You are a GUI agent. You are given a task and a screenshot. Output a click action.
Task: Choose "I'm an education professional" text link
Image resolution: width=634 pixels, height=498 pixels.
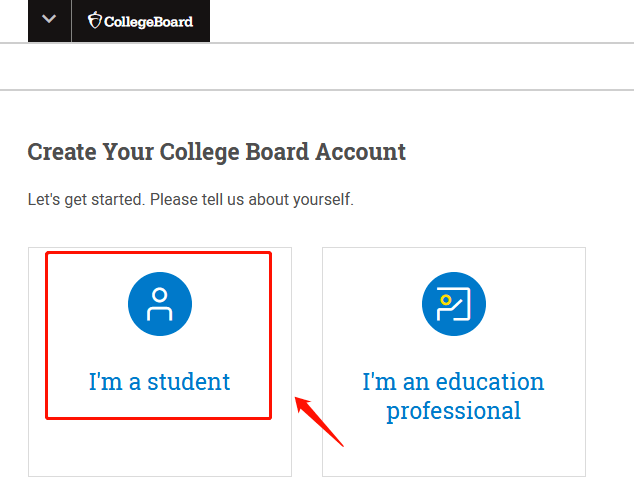click(x=453, y=396)
